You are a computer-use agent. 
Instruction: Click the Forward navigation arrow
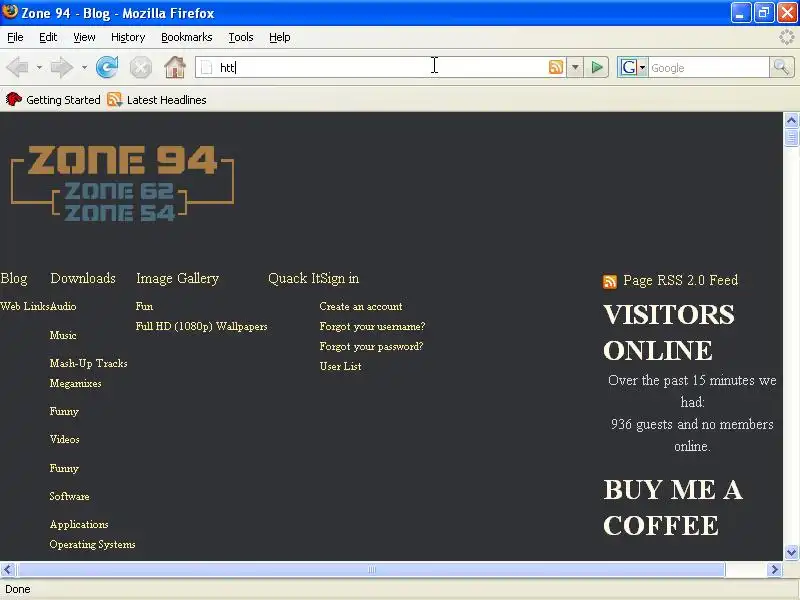(x=62, y=67)
